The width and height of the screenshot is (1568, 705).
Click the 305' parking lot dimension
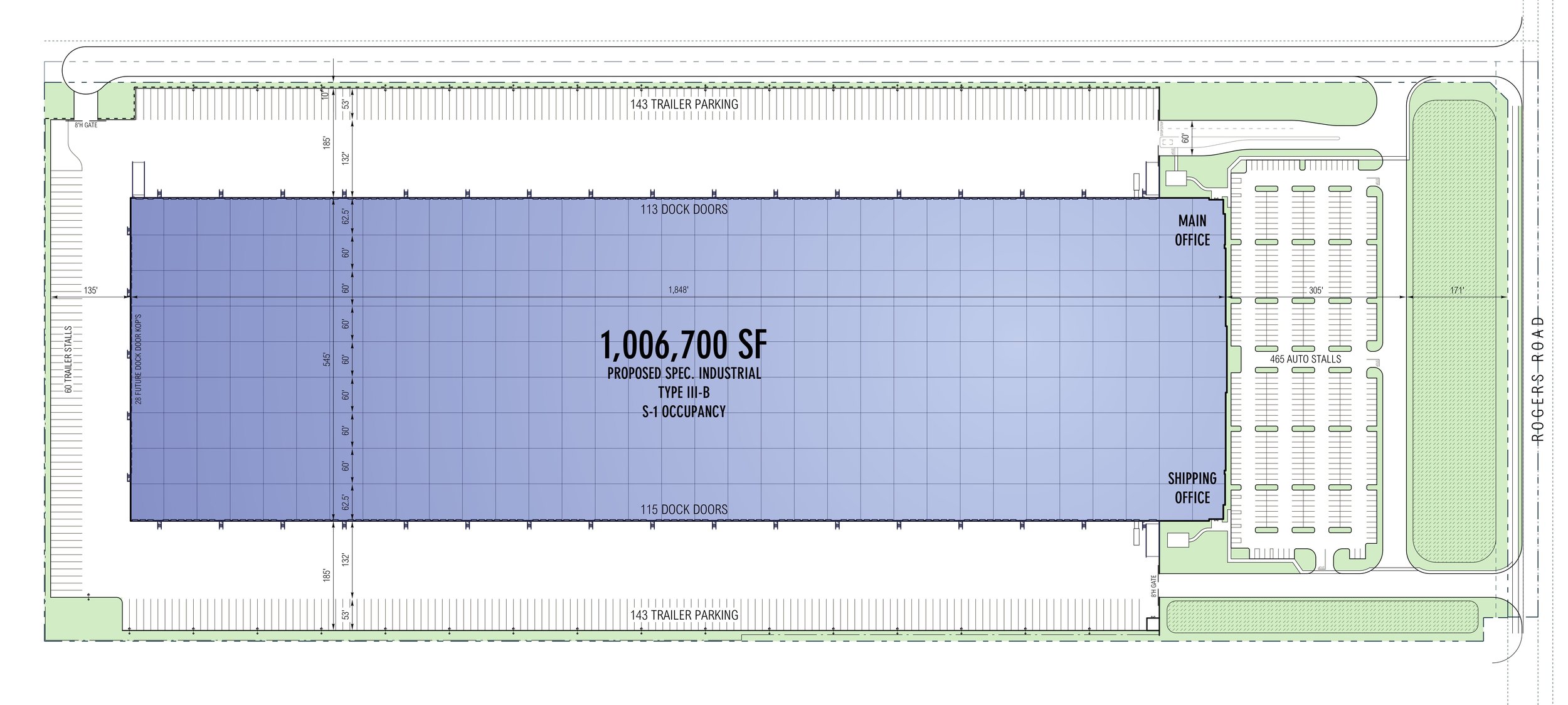click(1315, 290)
